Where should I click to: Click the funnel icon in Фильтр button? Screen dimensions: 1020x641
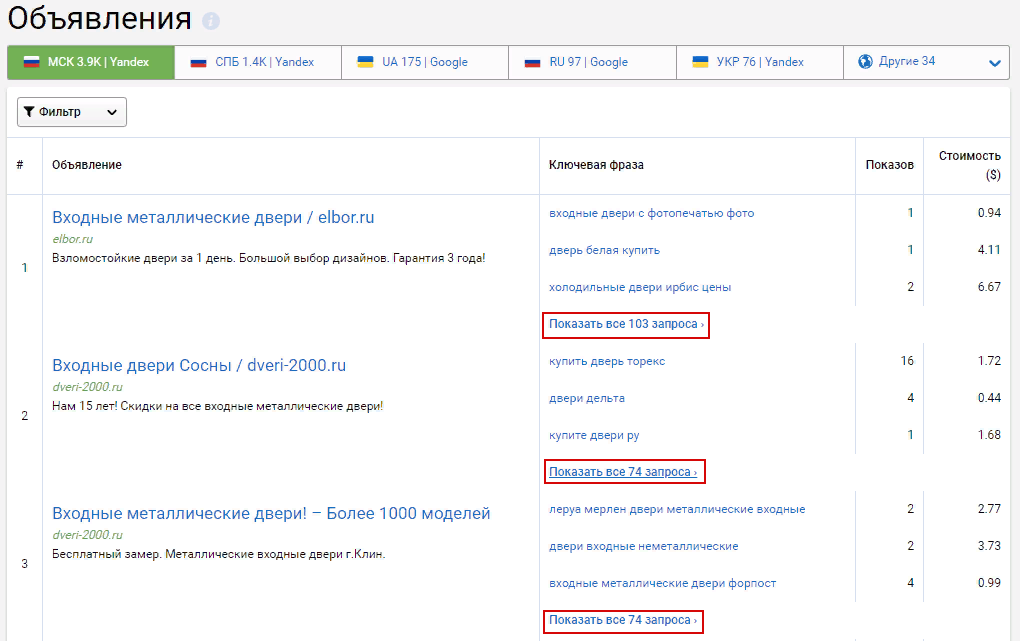coord(29,112)
